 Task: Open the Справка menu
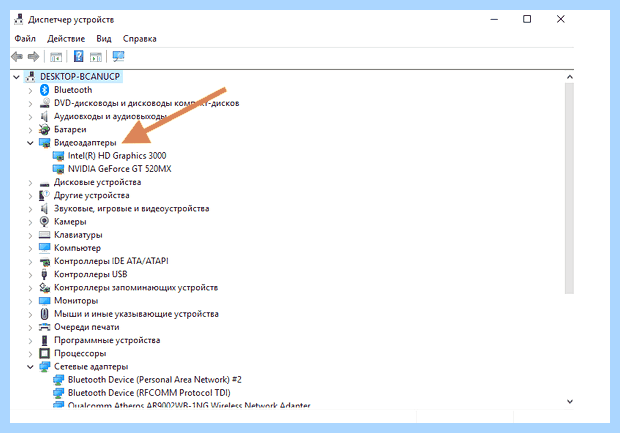tap(139, 39)
